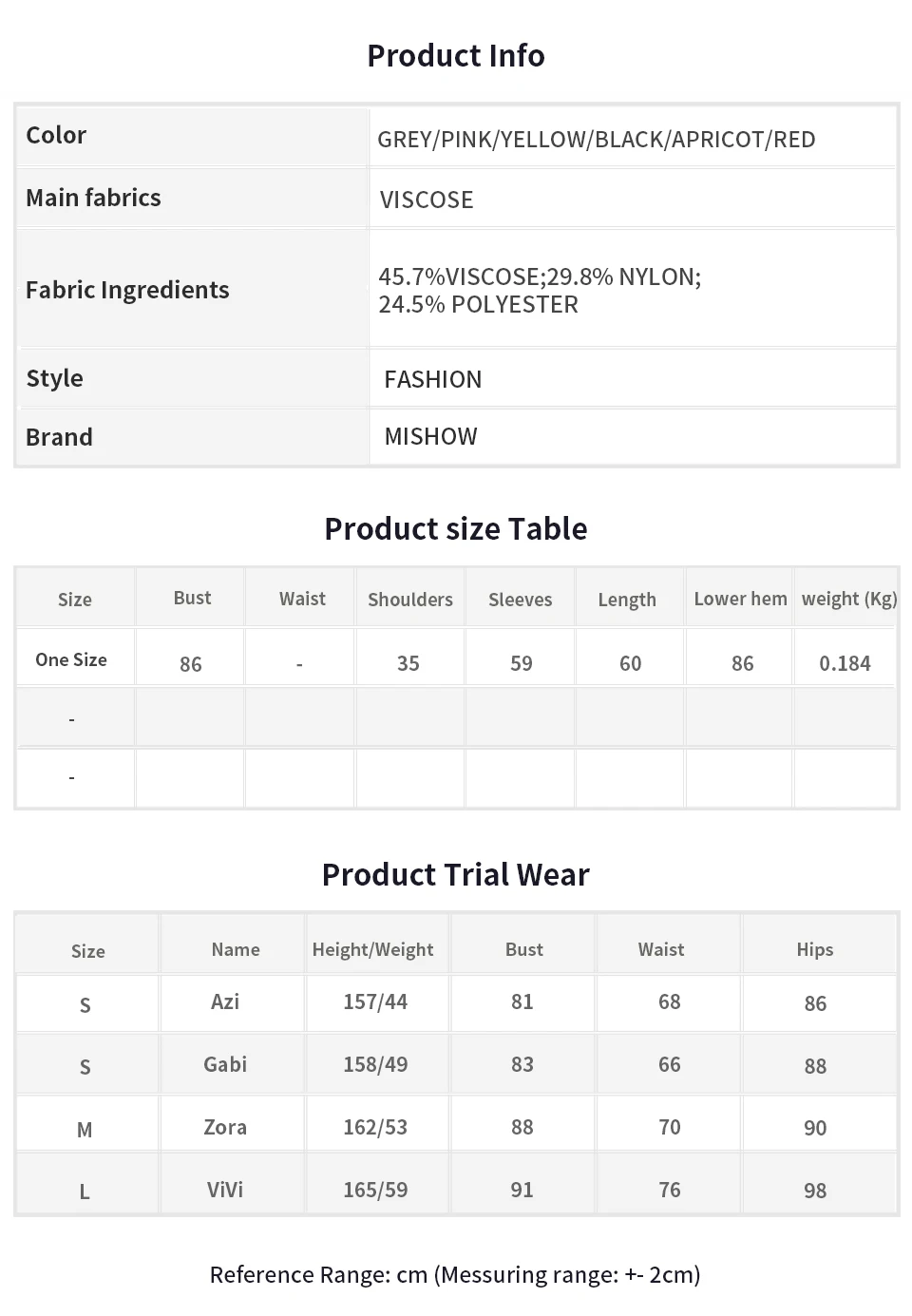The height and width of the screenshot is (1316, 912).
Task: Select the Color row label
Action: click(56, 135)
